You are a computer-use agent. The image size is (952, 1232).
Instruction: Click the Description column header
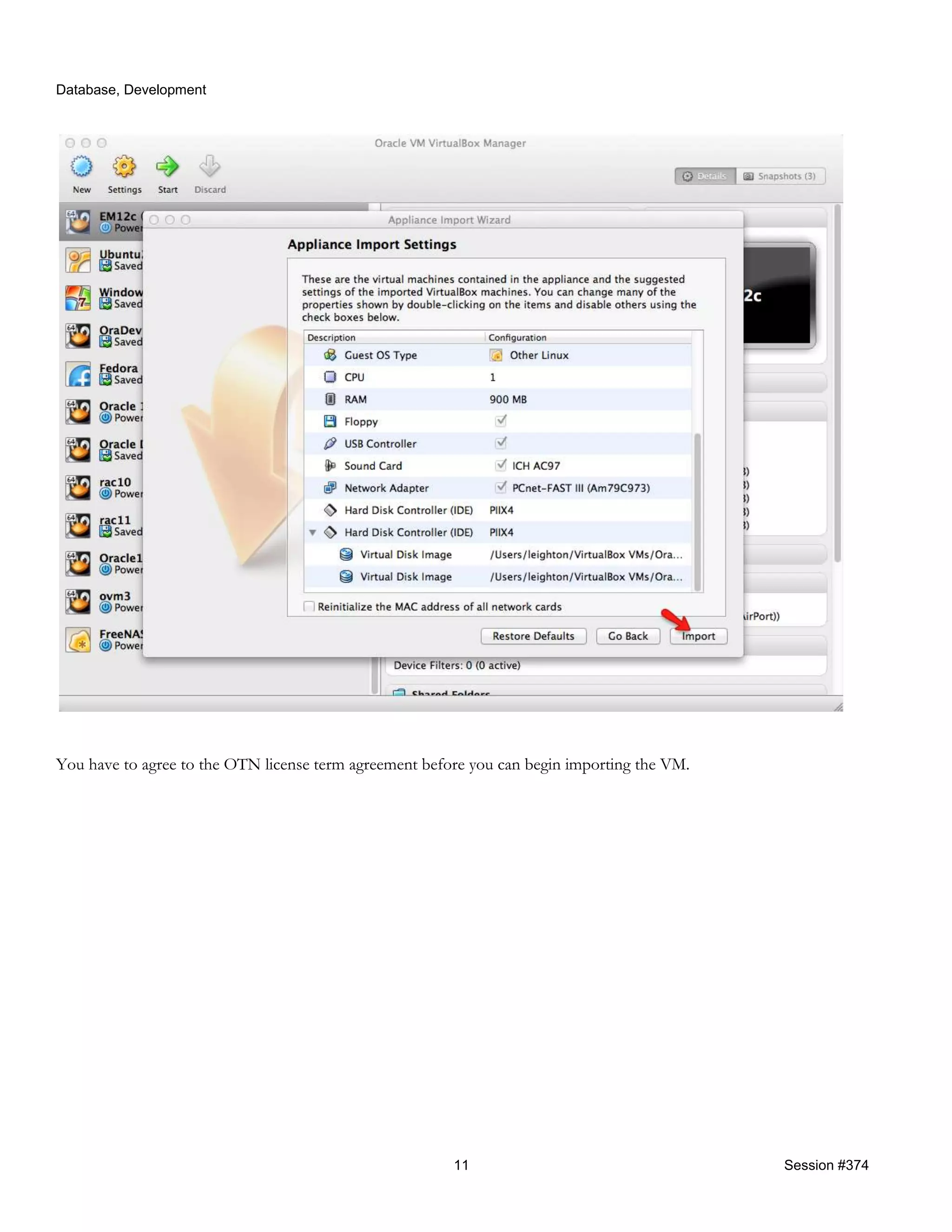394,338
